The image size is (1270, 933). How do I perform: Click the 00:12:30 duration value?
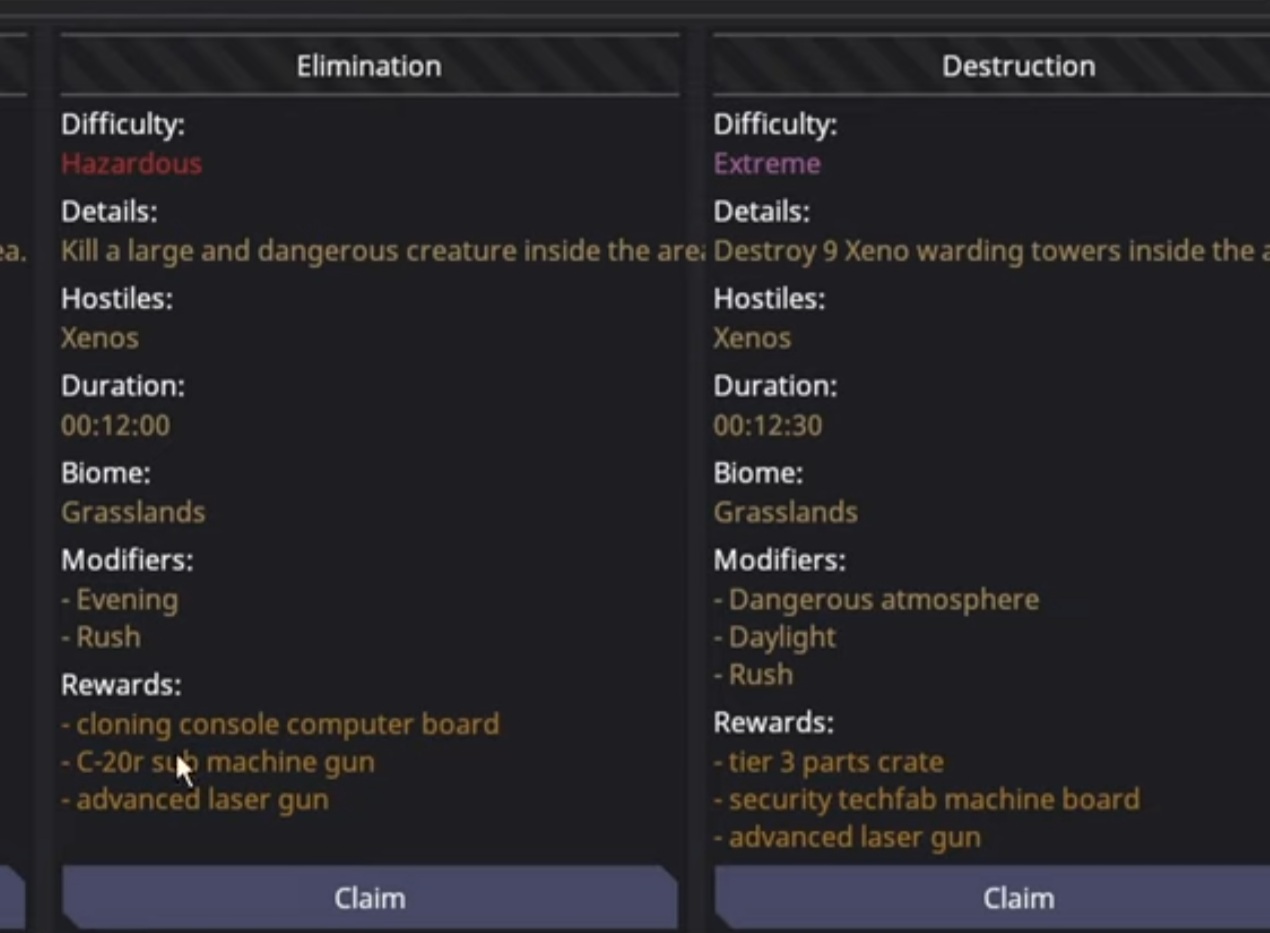(x=767, y=425)
